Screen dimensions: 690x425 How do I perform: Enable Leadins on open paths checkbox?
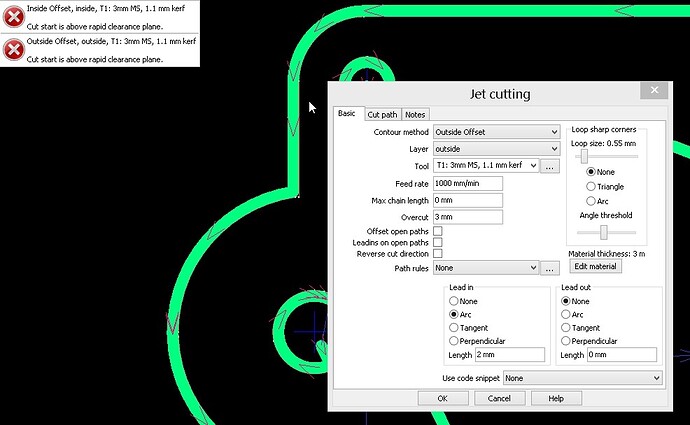tap(438, 242)
